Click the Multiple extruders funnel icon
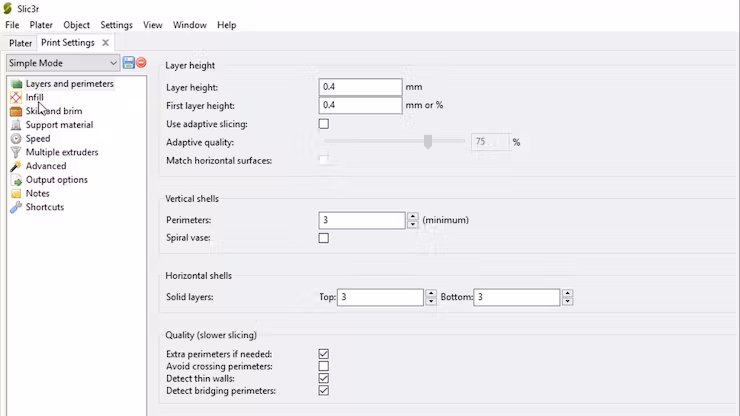 16,152
